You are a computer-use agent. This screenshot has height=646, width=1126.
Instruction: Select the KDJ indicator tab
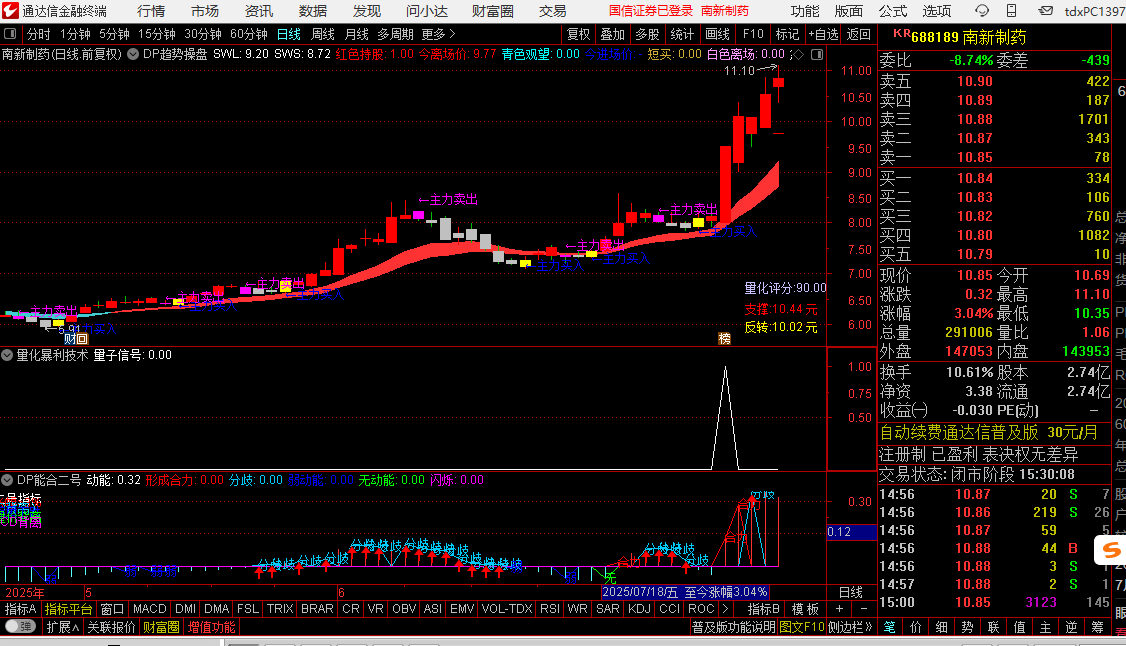pos(638,609)
